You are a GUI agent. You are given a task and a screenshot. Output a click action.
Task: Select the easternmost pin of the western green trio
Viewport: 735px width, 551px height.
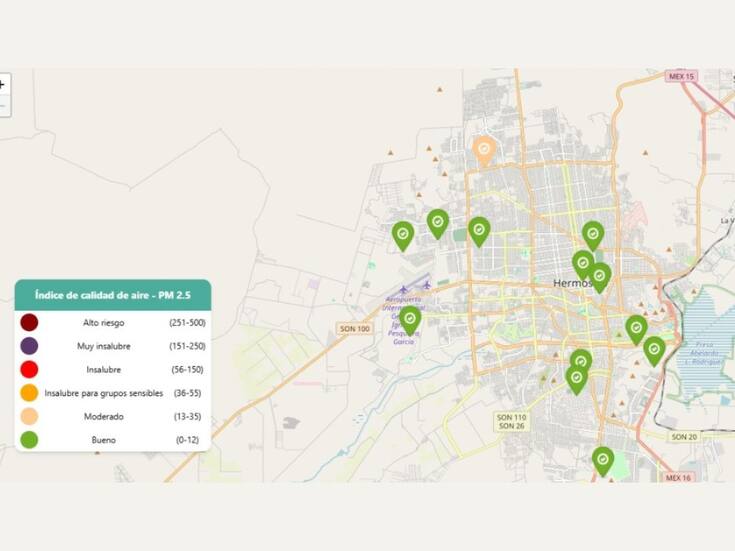[x=479, y=231]
